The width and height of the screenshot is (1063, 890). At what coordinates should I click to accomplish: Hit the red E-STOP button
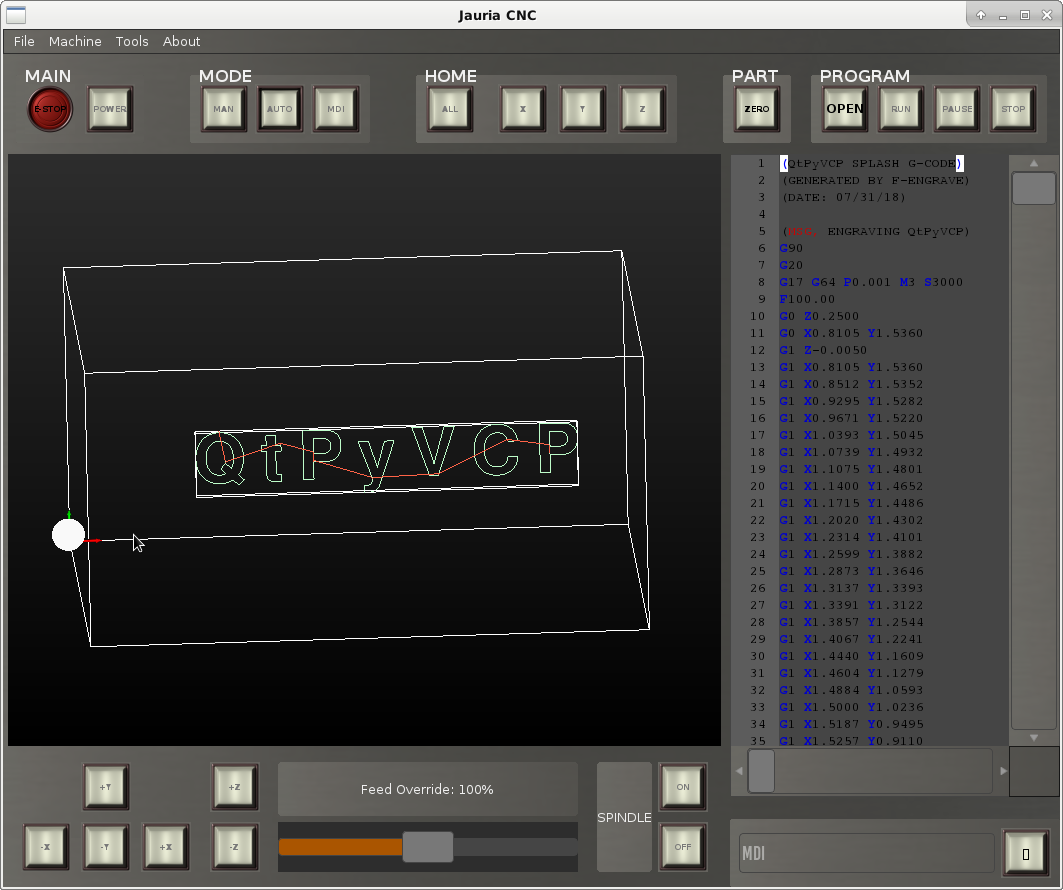(x=50, y=109)
